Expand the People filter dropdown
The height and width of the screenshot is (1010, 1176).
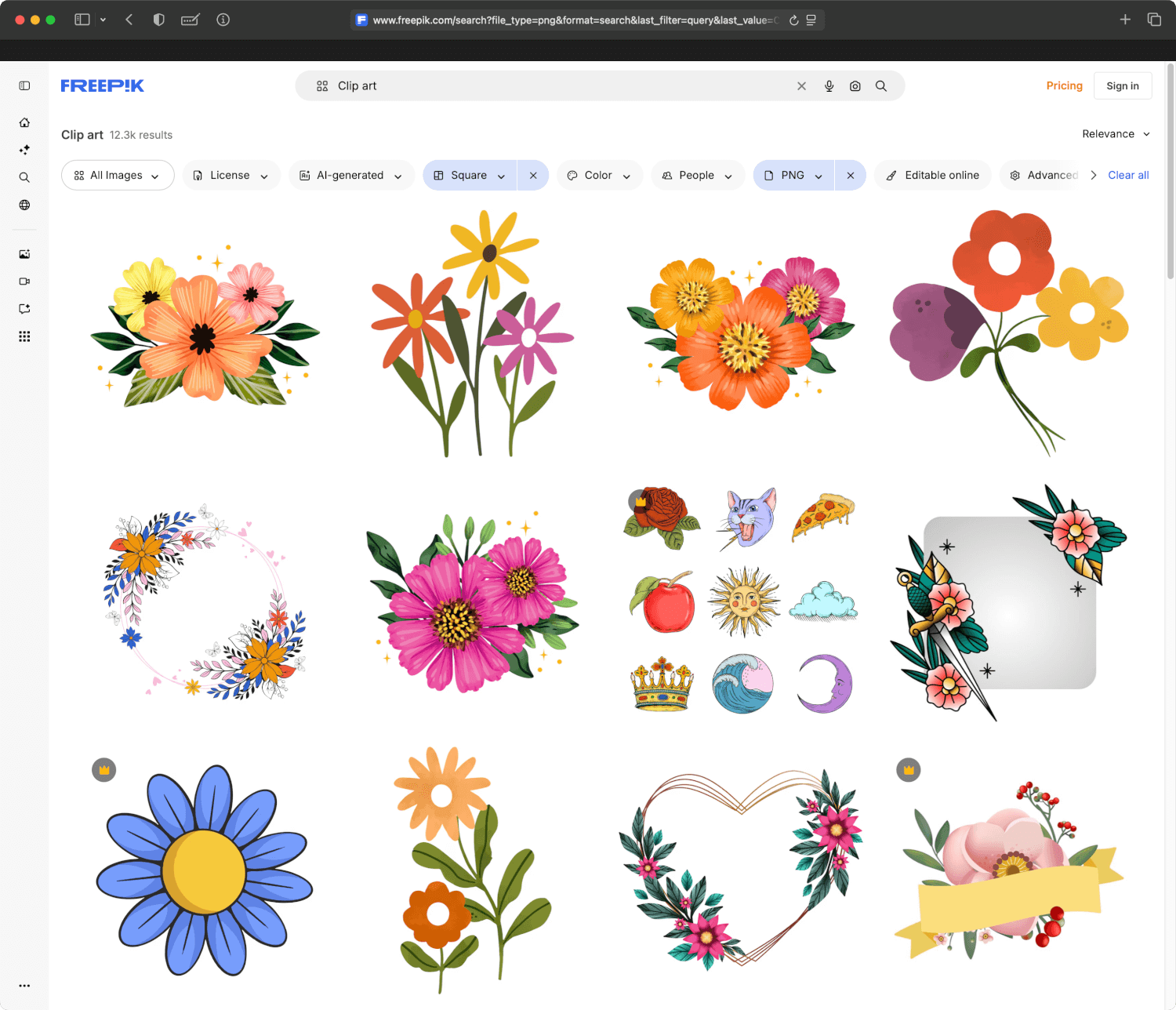click(x=697, y=175)
